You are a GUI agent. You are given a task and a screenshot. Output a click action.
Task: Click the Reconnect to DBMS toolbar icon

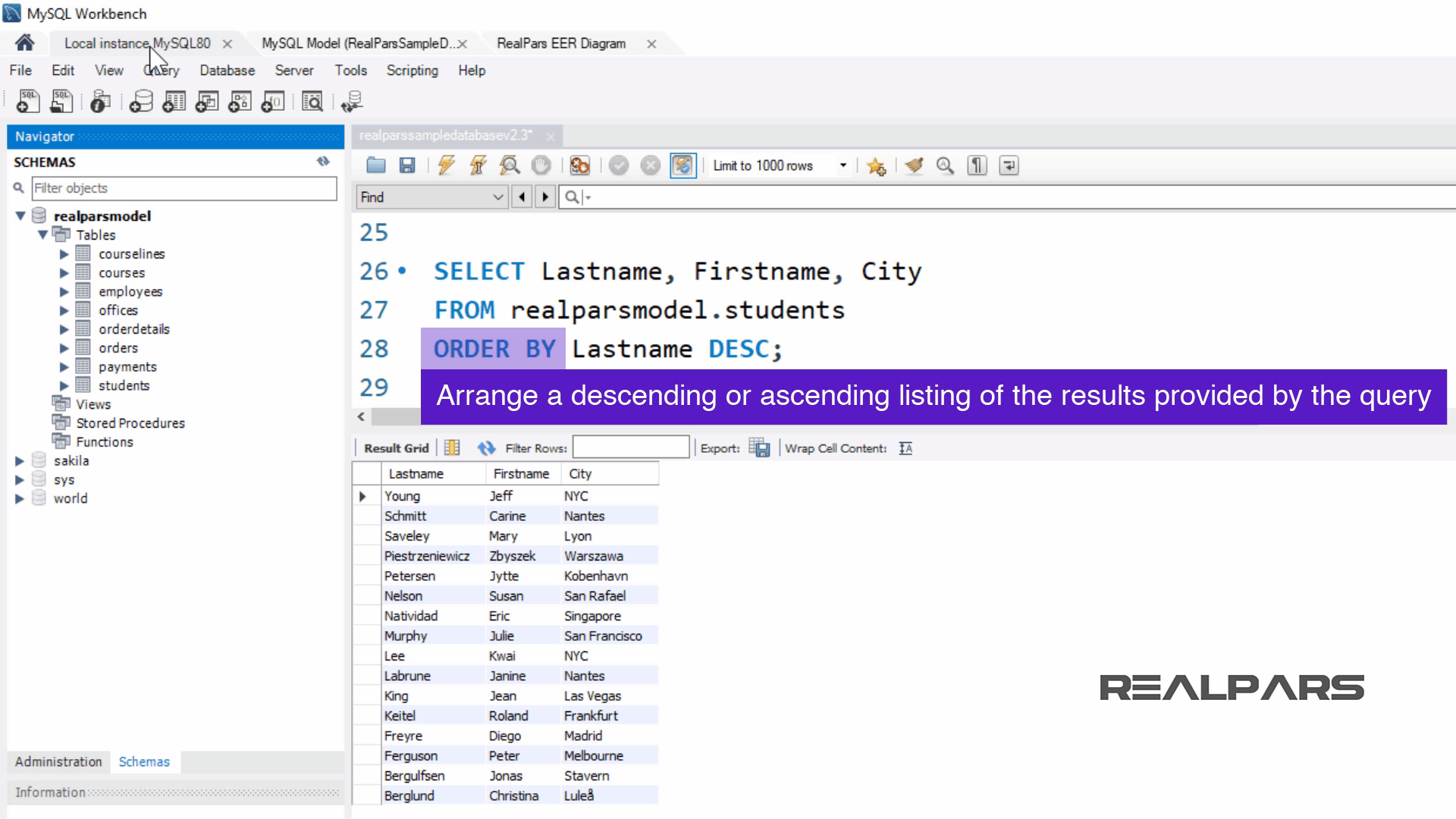click(x=352, y=102)
